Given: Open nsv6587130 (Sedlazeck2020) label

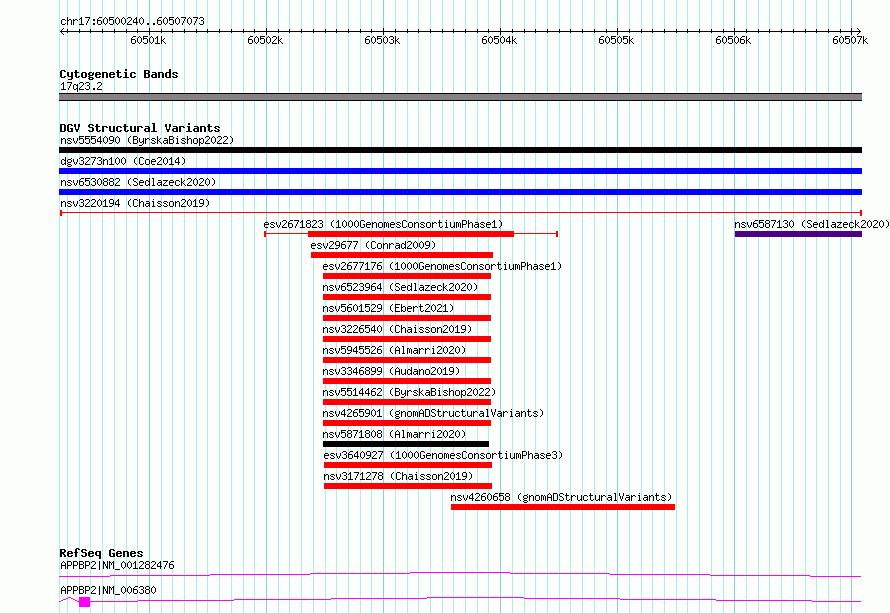Looking at the screenshot, I should 812,224.
